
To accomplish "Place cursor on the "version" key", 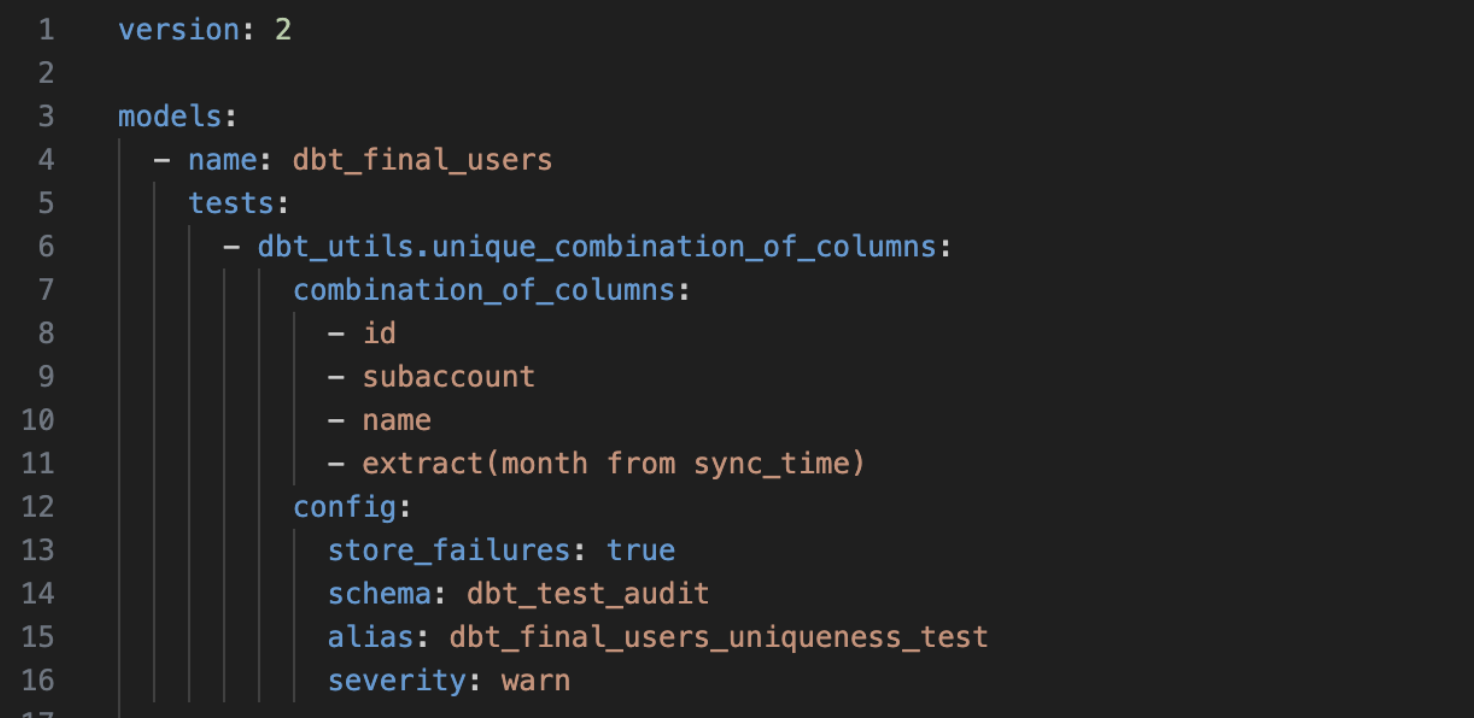I will pyautogui.click(x=178, y=30).
